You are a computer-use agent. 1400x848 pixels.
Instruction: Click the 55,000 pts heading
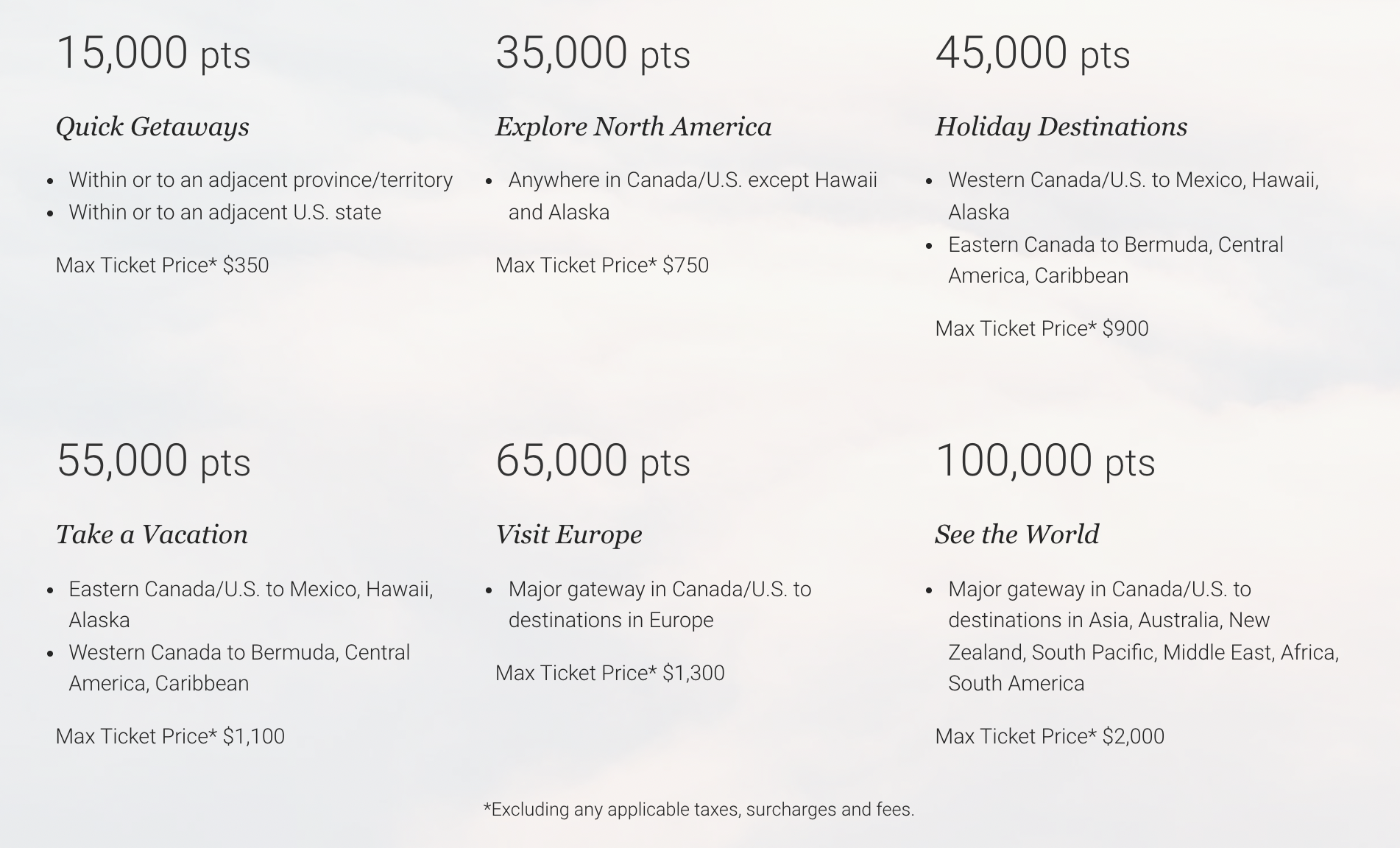[x=153, y=461]
